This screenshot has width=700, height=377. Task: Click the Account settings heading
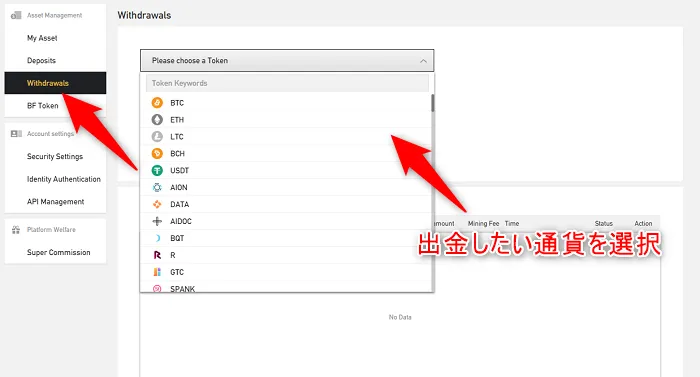50,134
